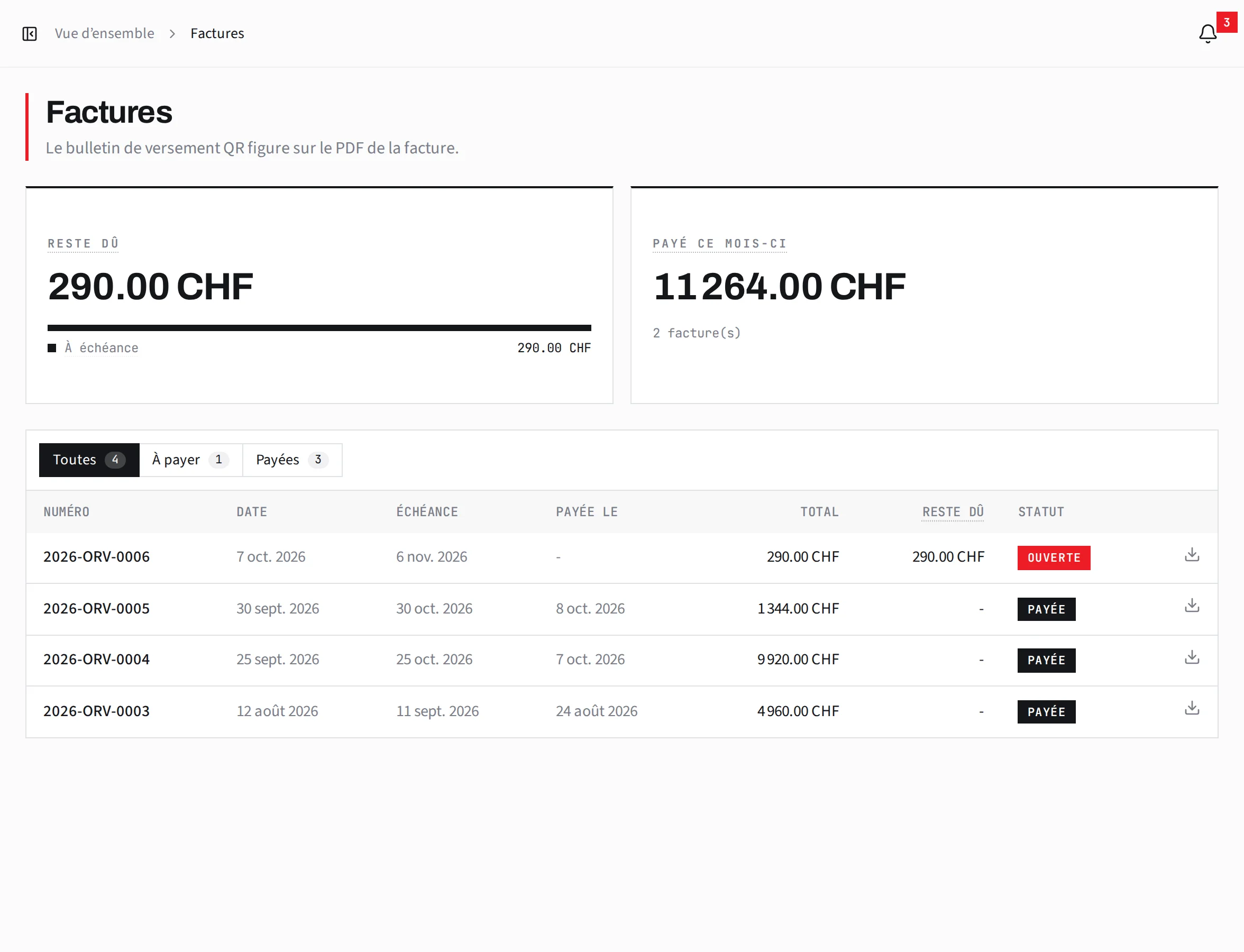Image resolution: width=1244 pixels, height=952 pixels.
Task: Click PAYÉE badge for 2026-ORV-0003
Action: point(1046,712)
